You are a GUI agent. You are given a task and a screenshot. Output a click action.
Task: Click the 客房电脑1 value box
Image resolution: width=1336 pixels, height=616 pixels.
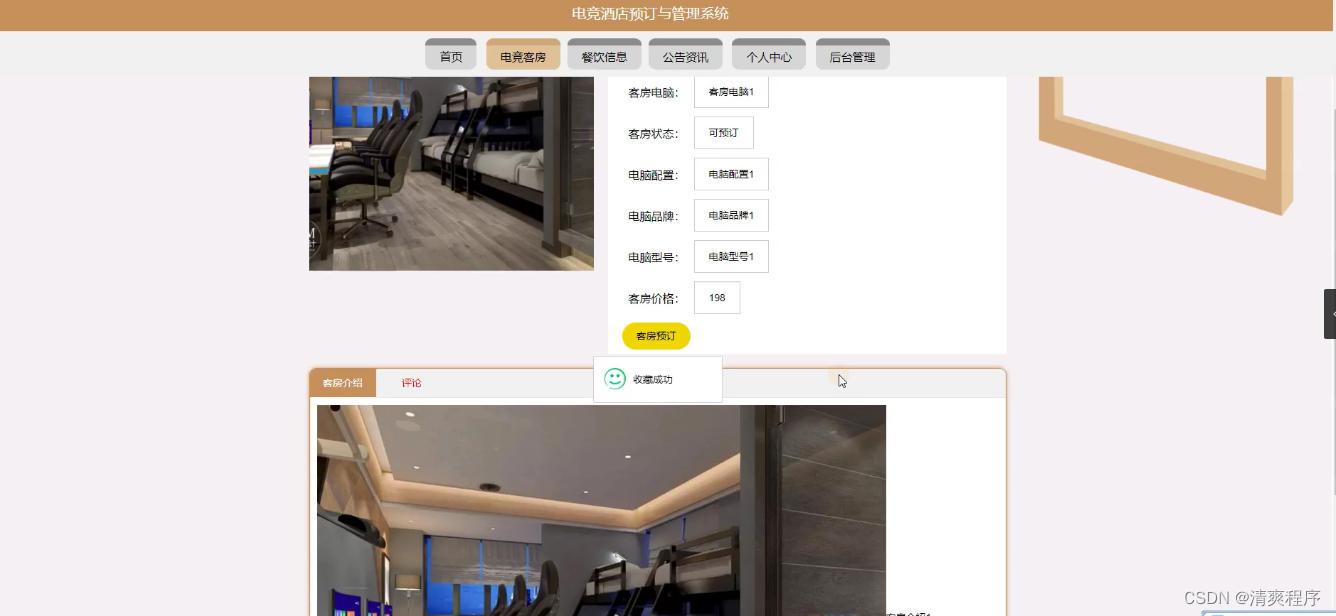pos(731,92)
